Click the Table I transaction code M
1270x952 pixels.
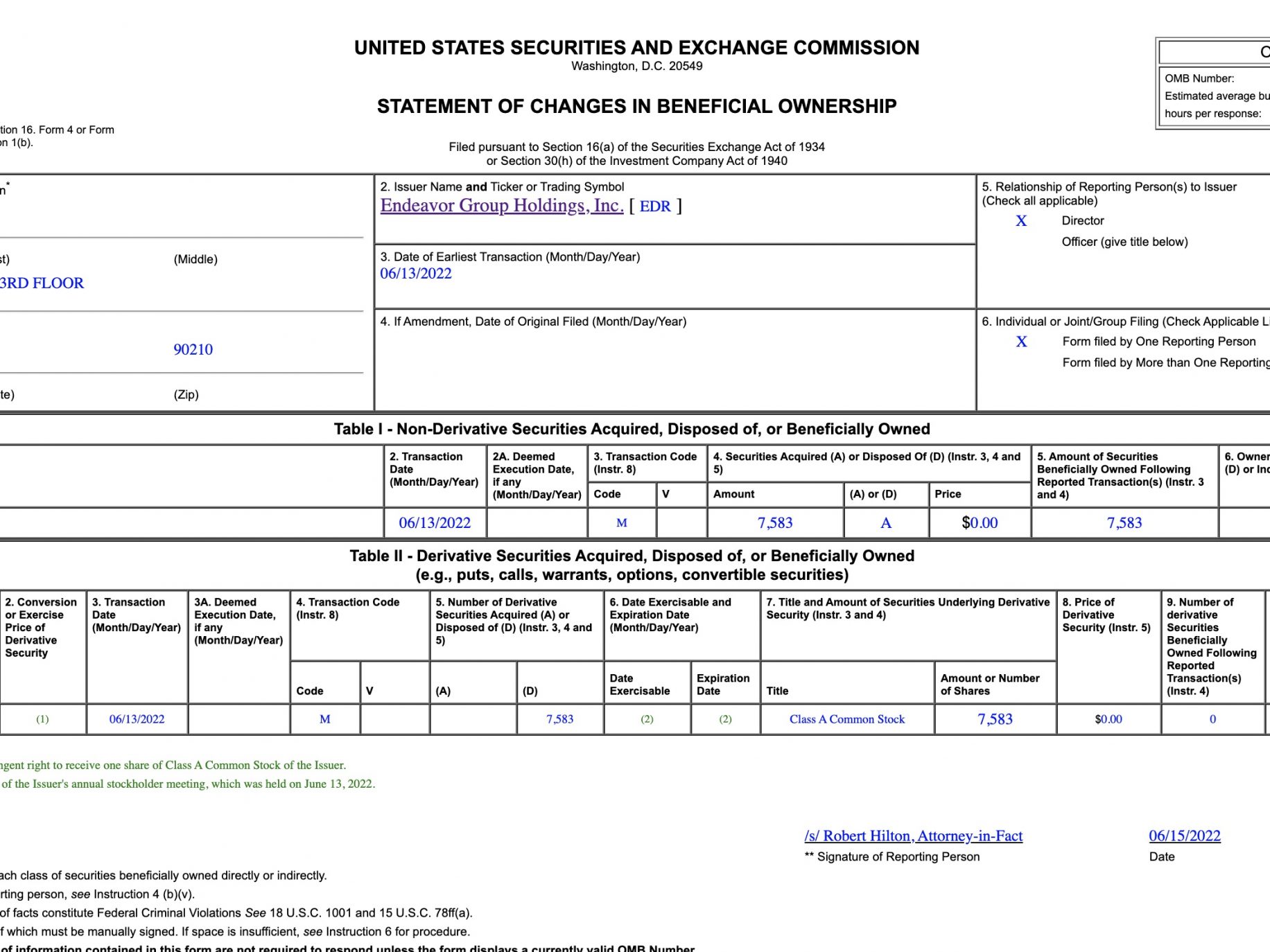coord(622,523)
